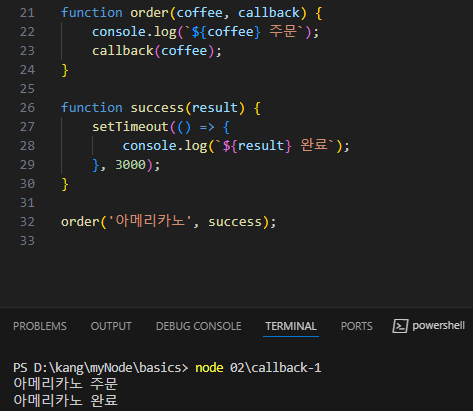Viewport: 473px width, 411px height.
Task: Click line number 26 in gutter
Action: click(27, 108)
